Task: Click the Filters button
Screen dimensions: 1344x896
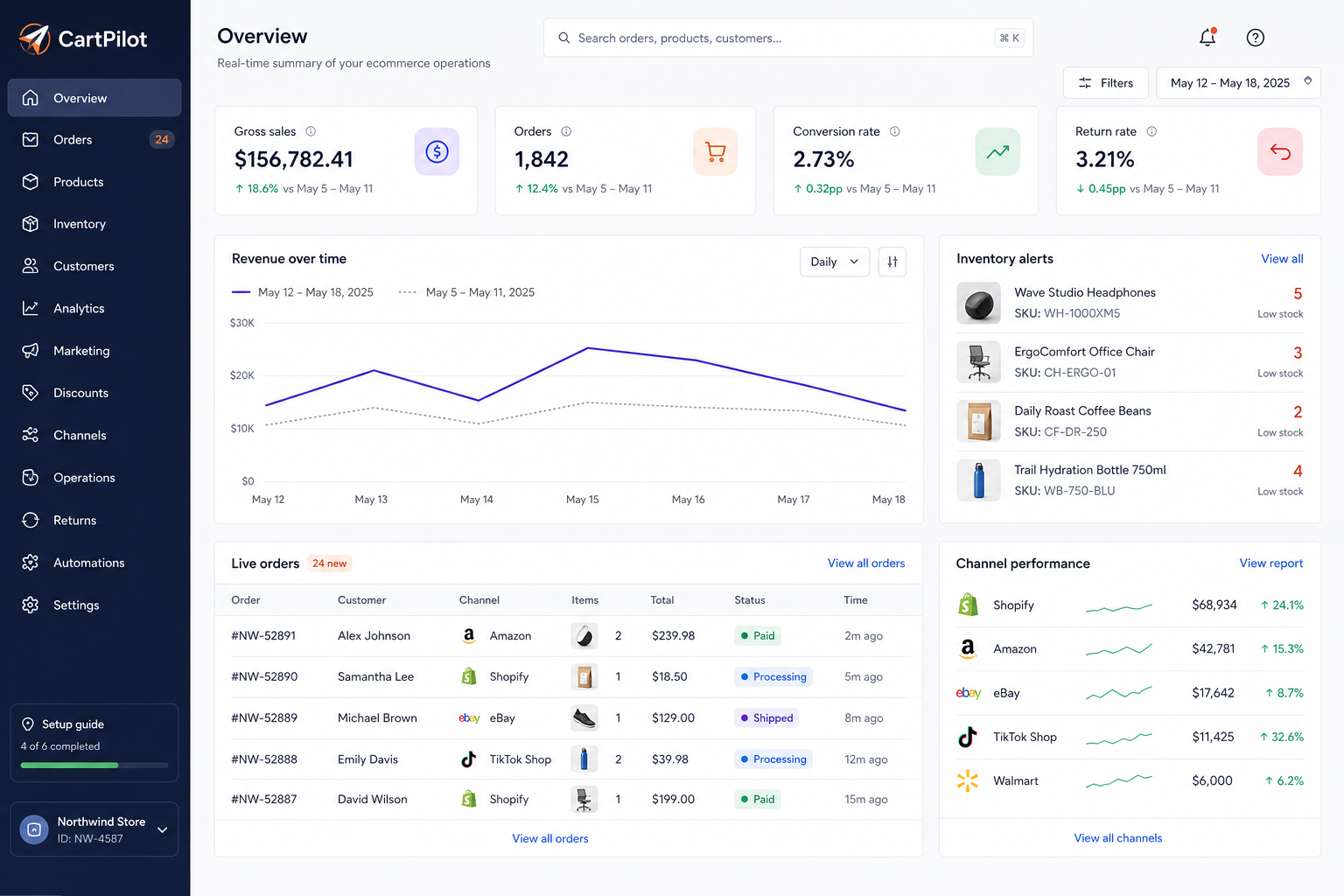Action: pos(1106,83)
